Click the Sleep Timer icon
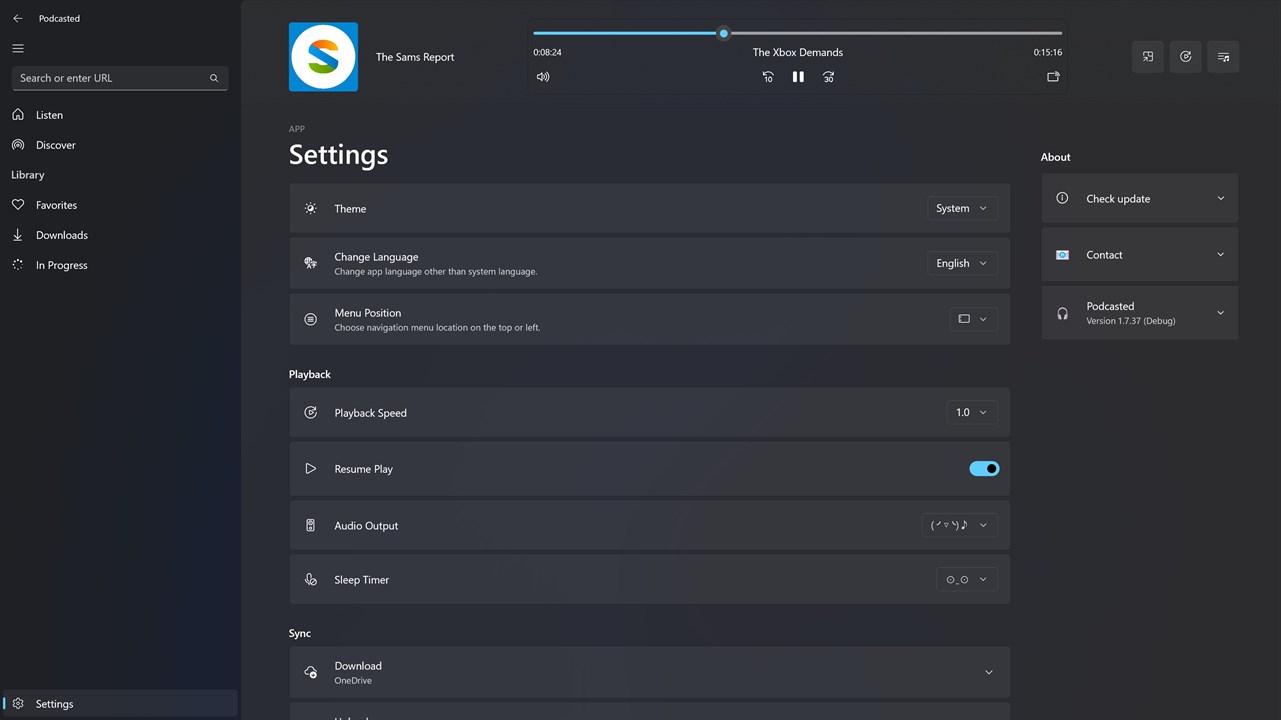 click(x=311, y=580)
